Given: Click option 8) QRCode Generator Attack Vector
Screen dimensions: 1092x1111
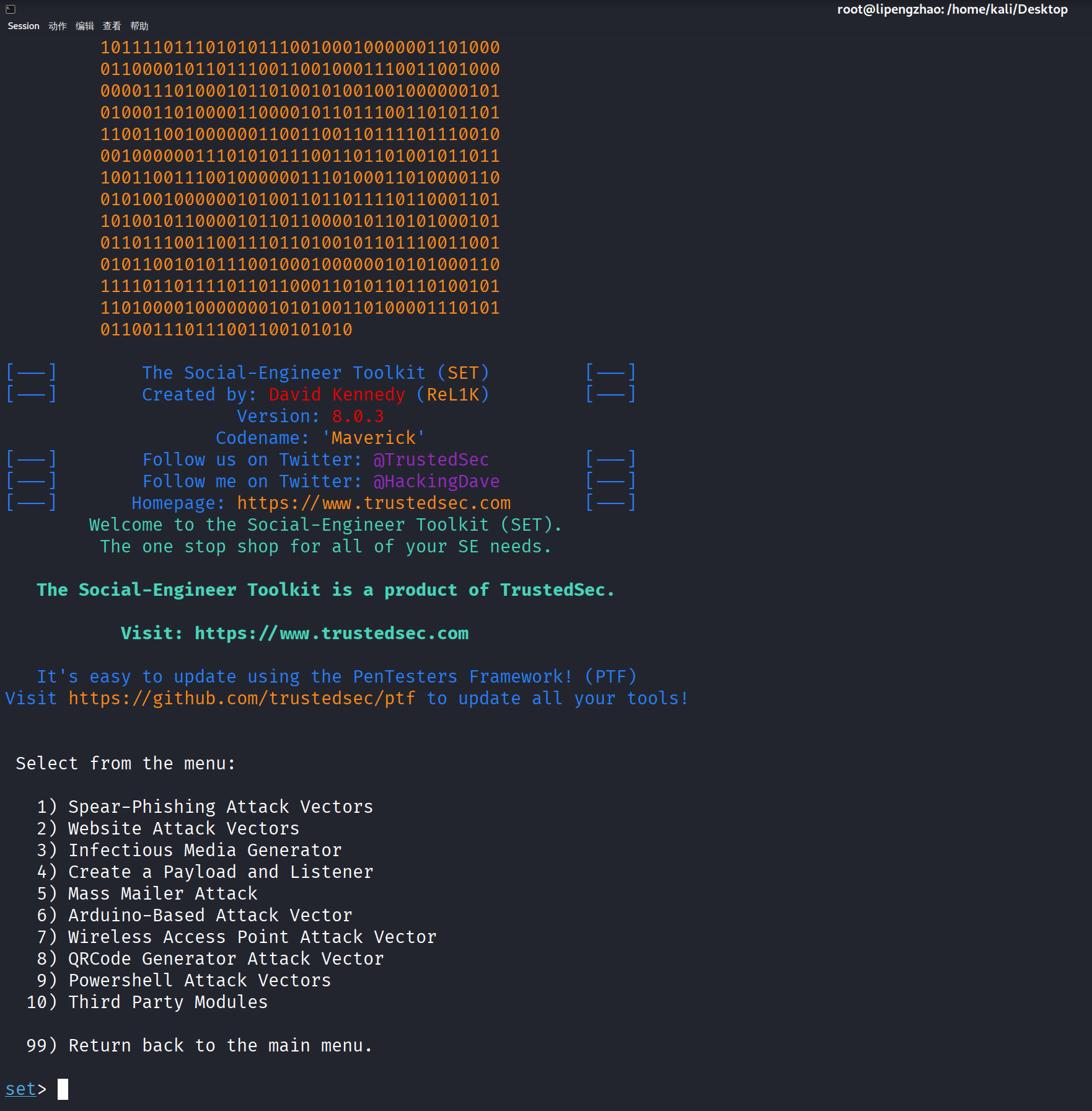Looking at the screenshot, I should click(x=211, y=958).
